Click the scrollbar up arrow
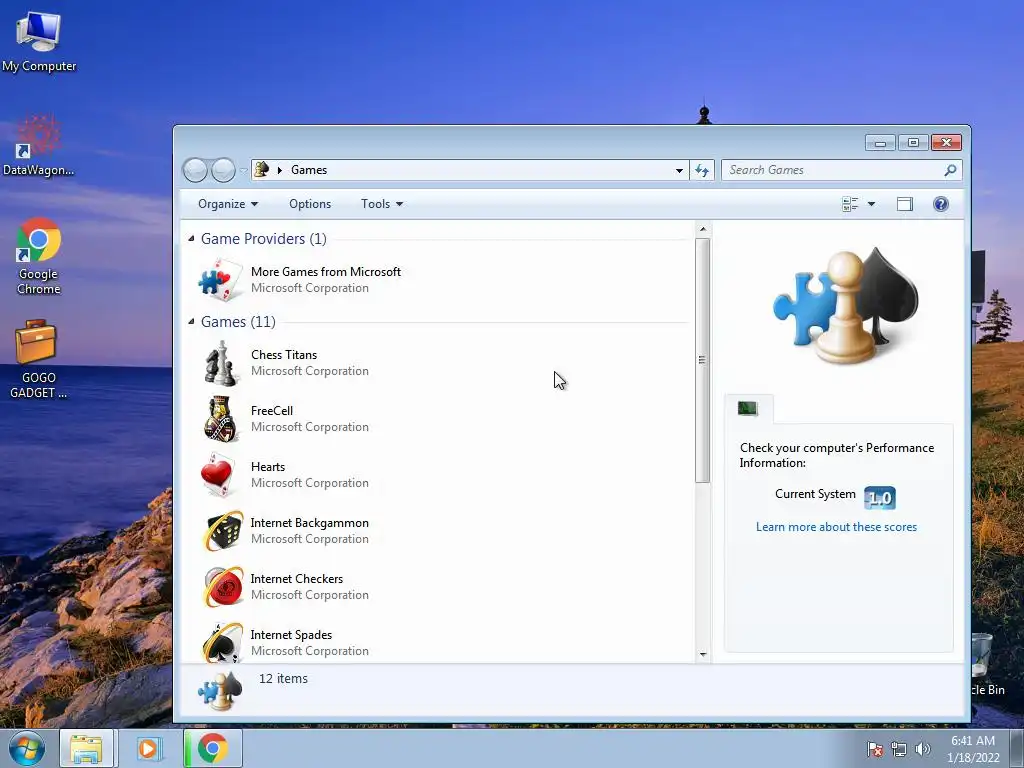Screen dimensions: 1024x768 [x=703, y=229]
